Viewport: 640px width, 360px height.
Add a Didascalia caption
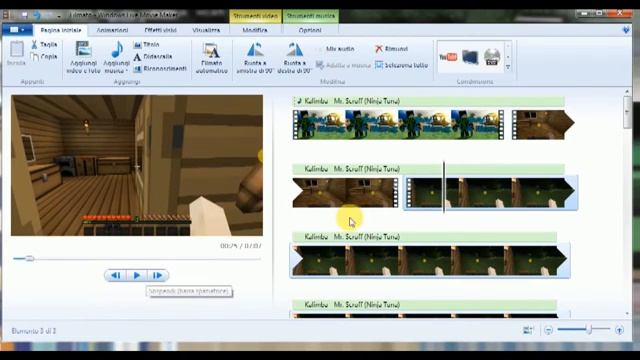[153, 56]
